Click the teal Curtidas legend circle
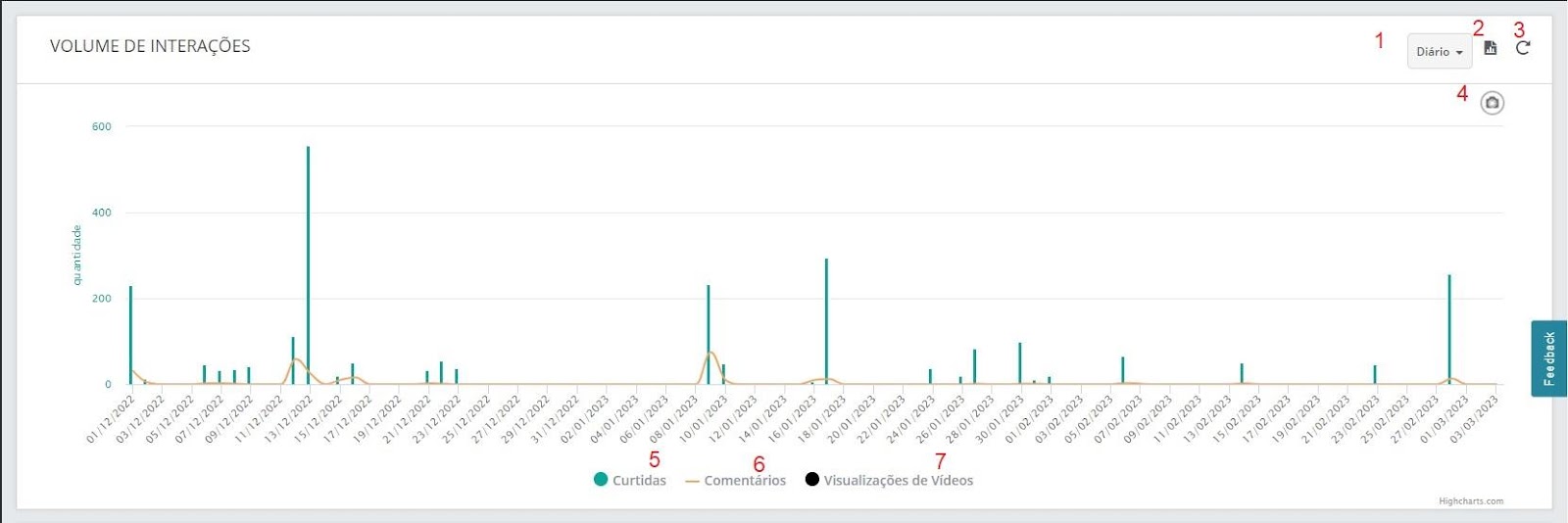This screenshot has width=1568, height=523. pyautogui.click(x=601, y=479)
